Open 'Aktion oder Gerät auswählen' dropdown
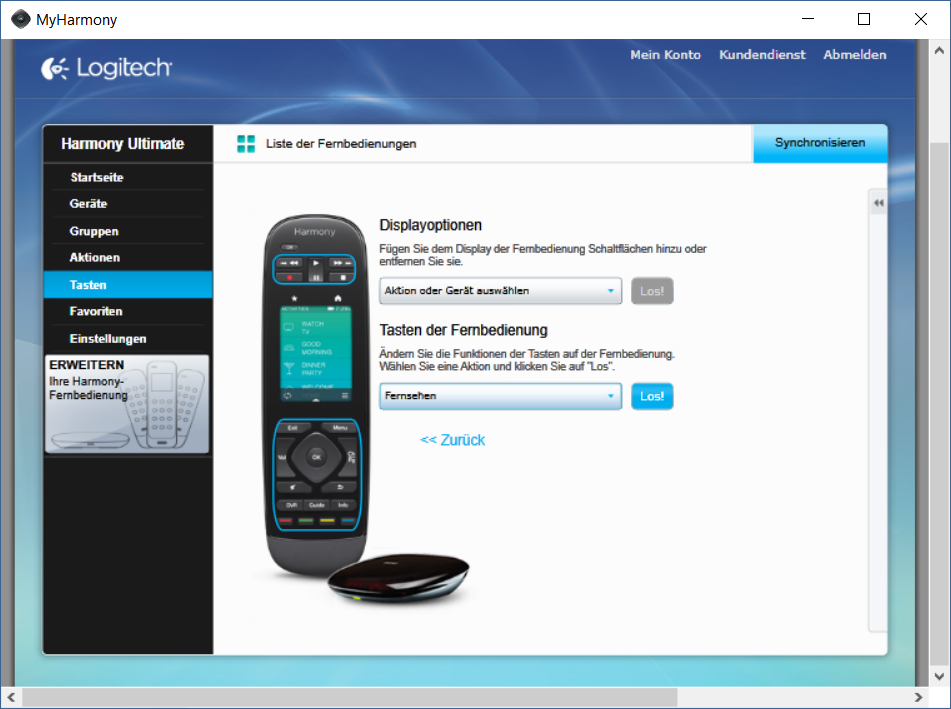951x709 pixels. [500, 291]
